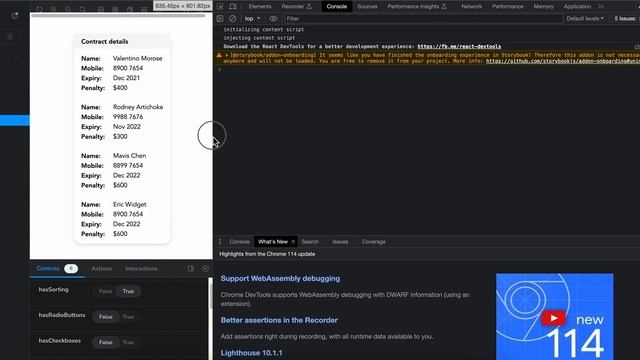Open the drawer Search tab
640x360 pixels.
[310, 242]
